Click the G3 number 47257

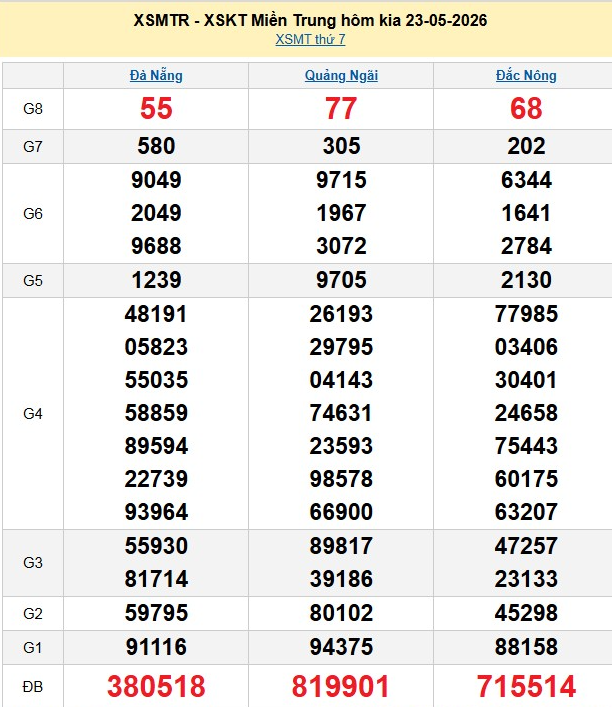click(x=526, y=546)
